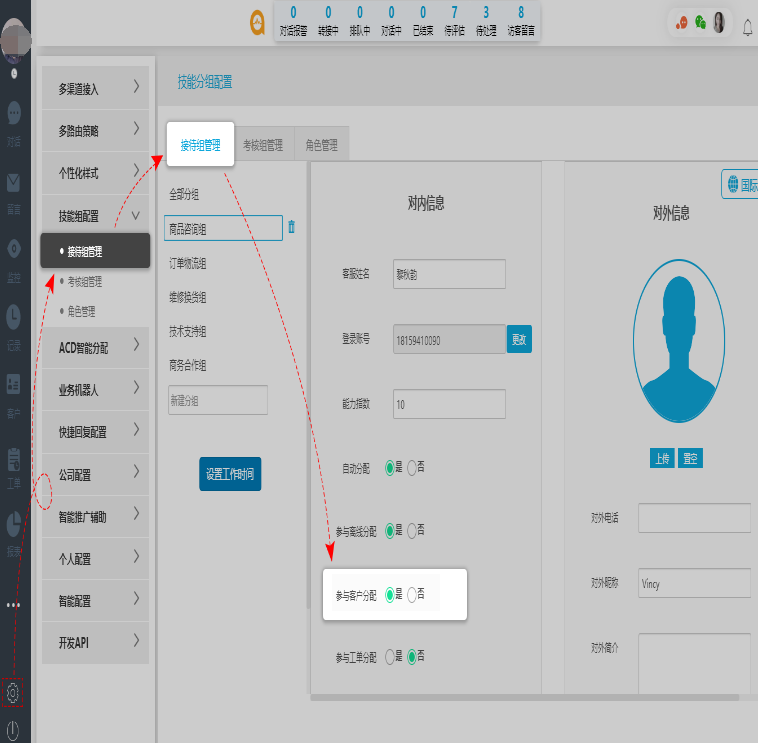This screenshot has width=758, height=743.
Task: Expand the ACD智能分配 menu
Action: click(x=95, y=348)
